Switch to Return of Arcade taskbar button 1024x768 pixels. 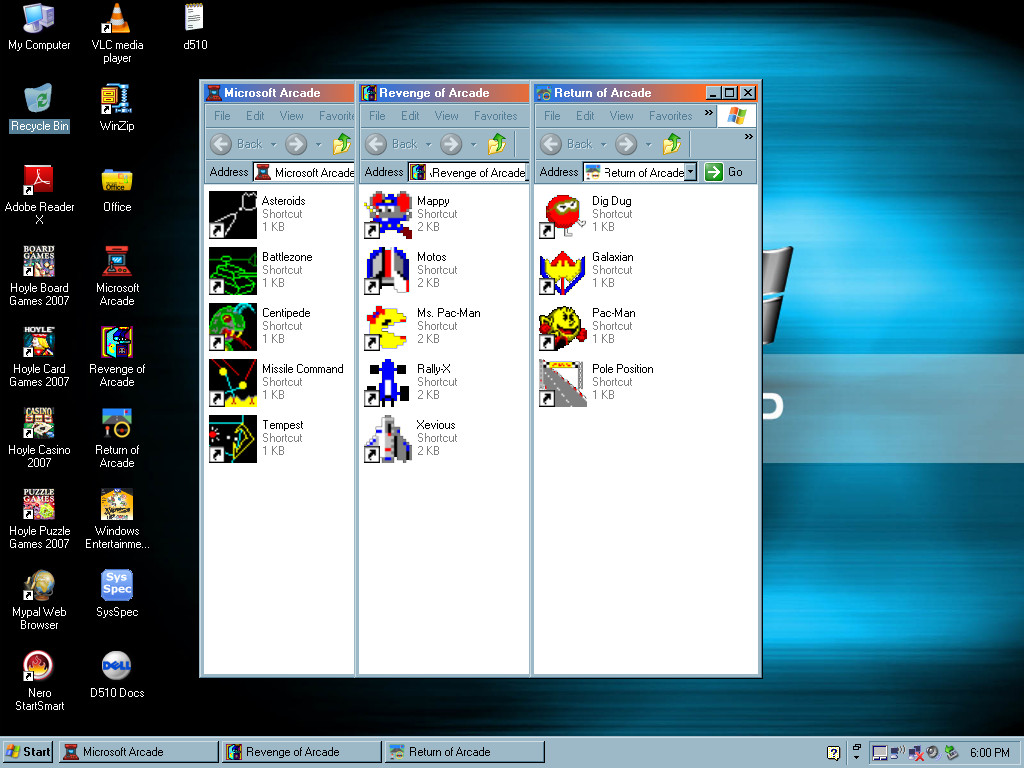point(464,752)
